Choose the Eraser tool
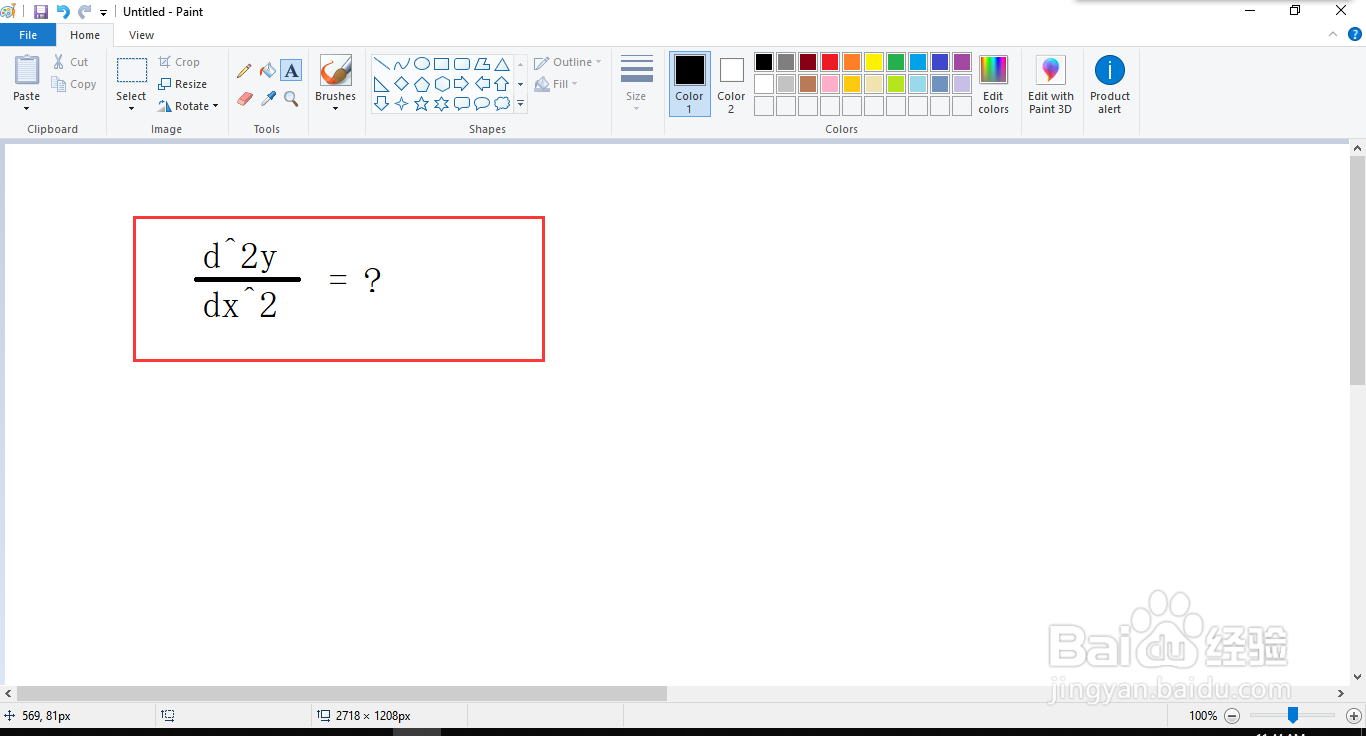The height and width of the screenshot is (736, 1366). [x=244, y=98]
